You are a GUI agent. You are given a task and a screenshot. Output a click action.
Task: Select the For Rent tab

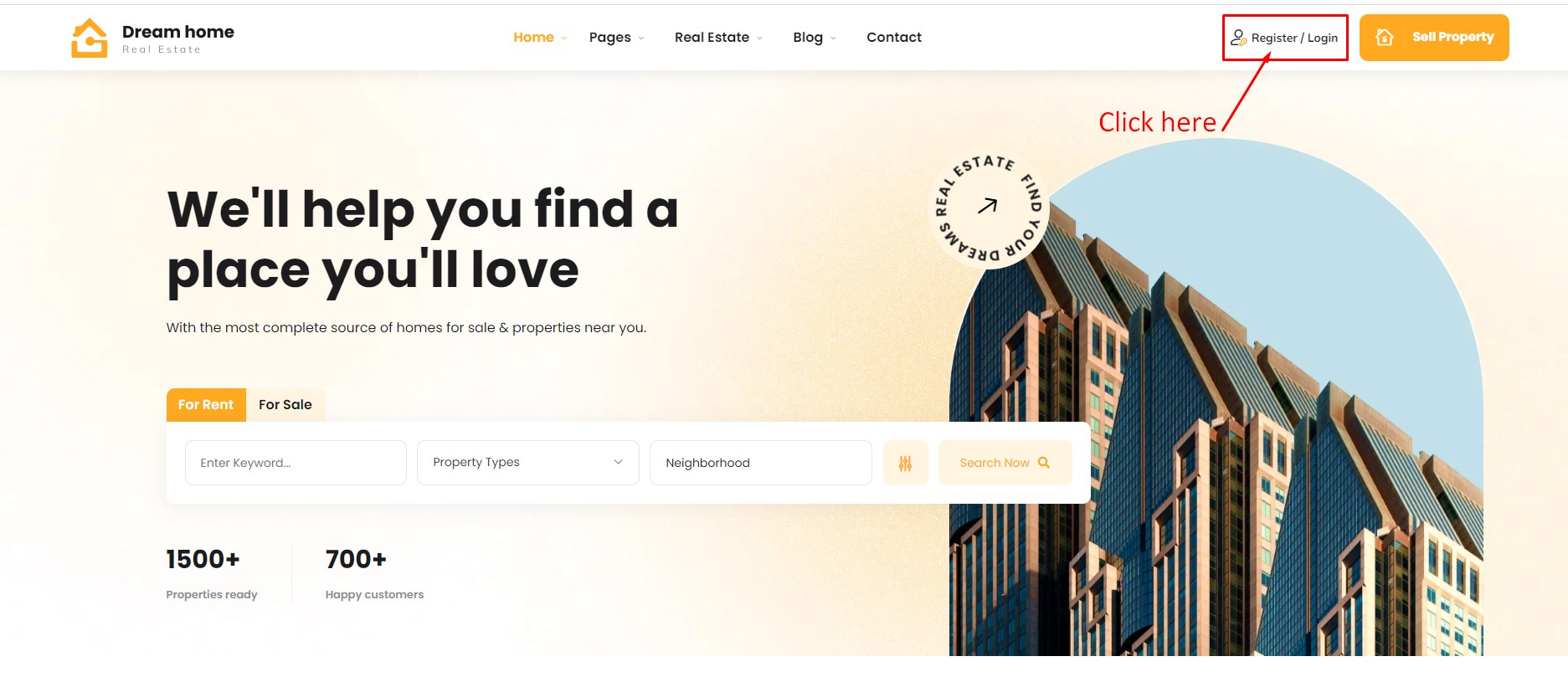[x=206, y=404]
